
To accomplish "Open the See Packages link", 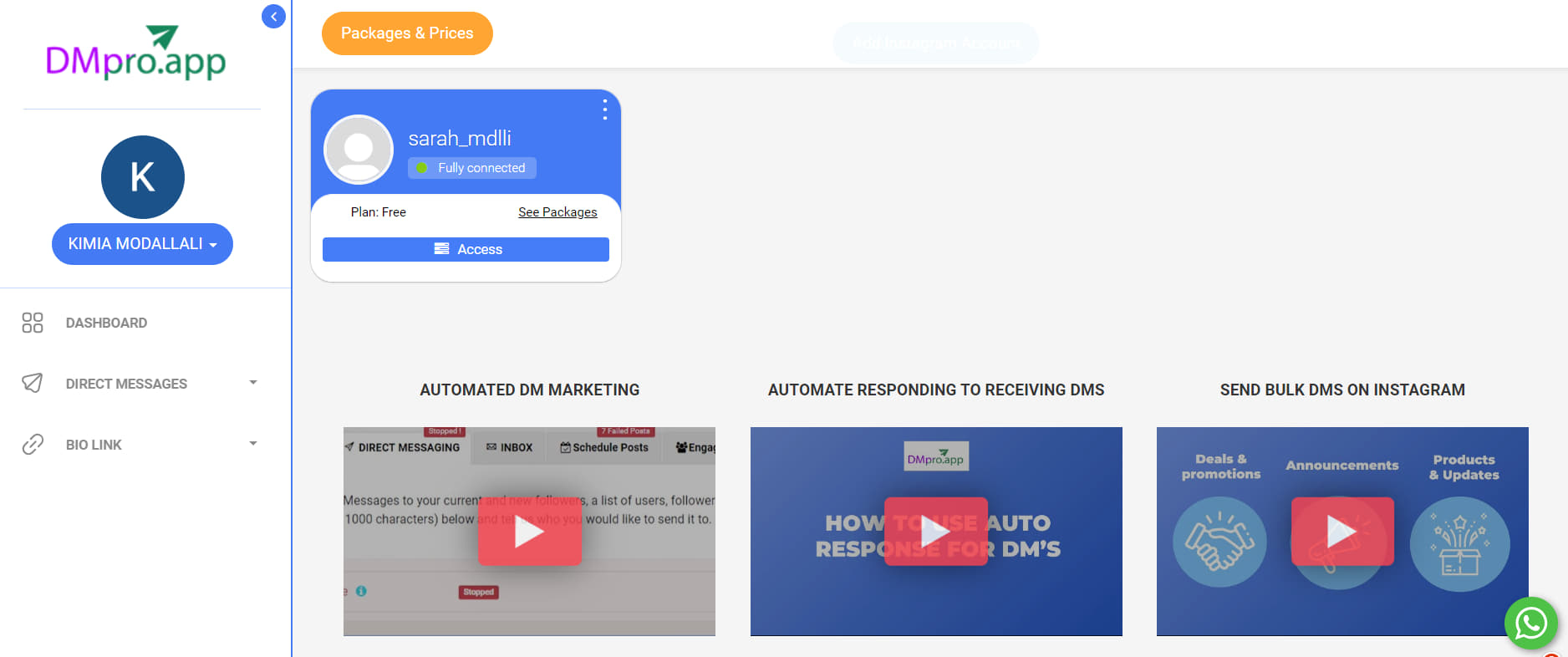I will coord(557,212).
